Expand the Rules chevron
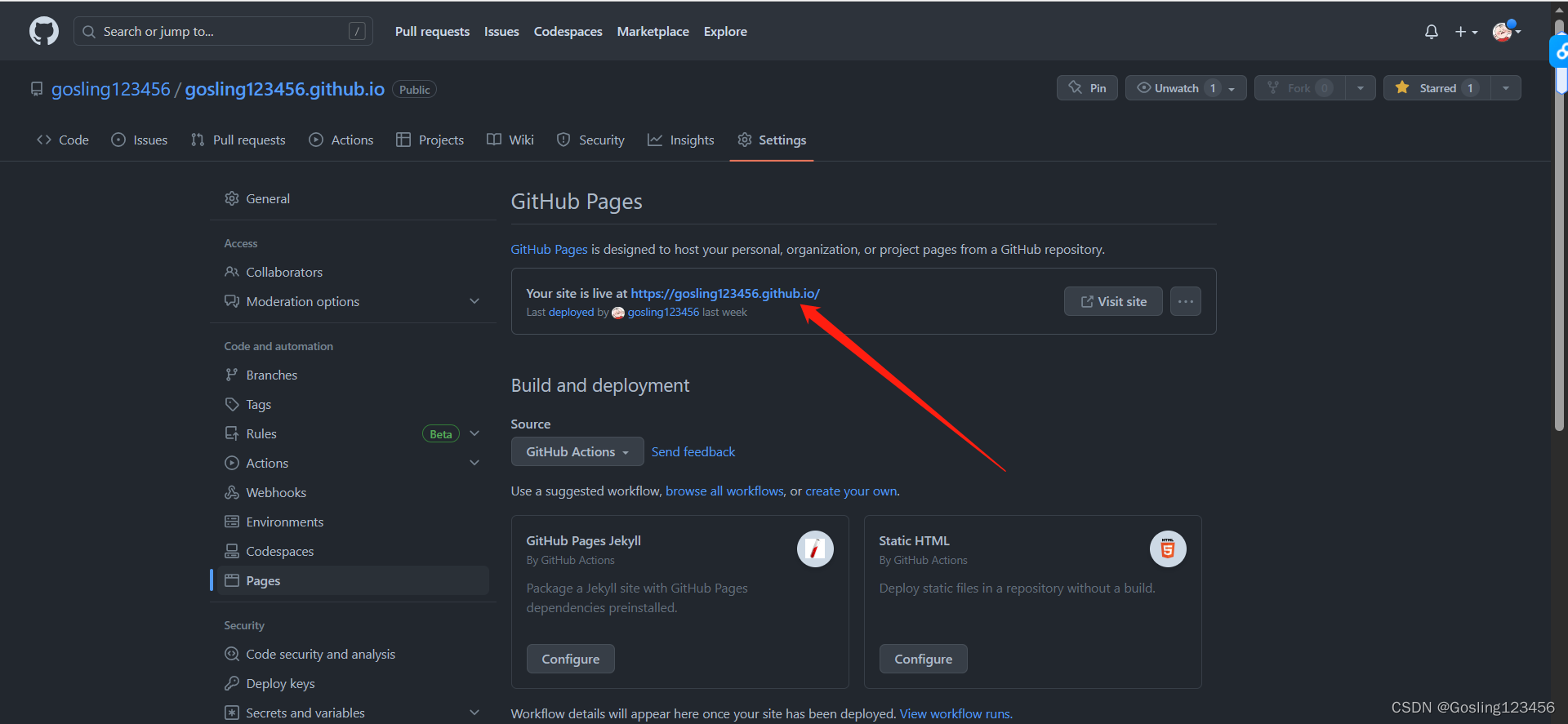The height and width of the screenshot is (724, 1568). [474, 433]
